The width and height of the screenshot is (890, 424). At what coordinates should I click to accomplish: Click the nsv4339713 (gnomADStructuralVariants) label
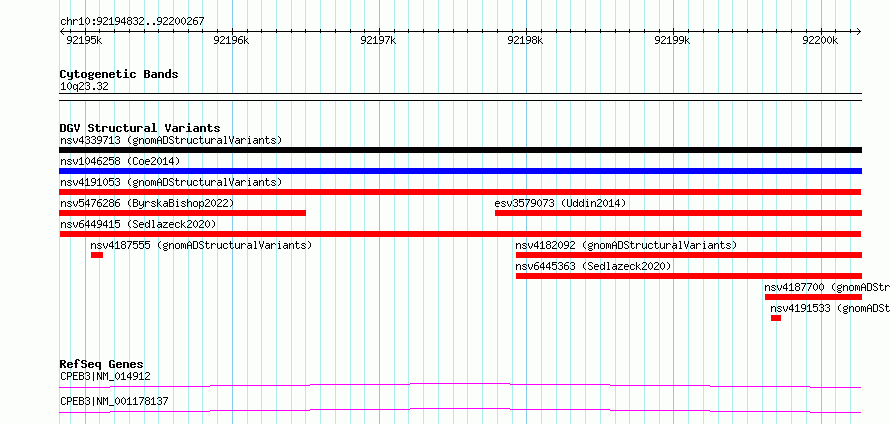point(171,140)
